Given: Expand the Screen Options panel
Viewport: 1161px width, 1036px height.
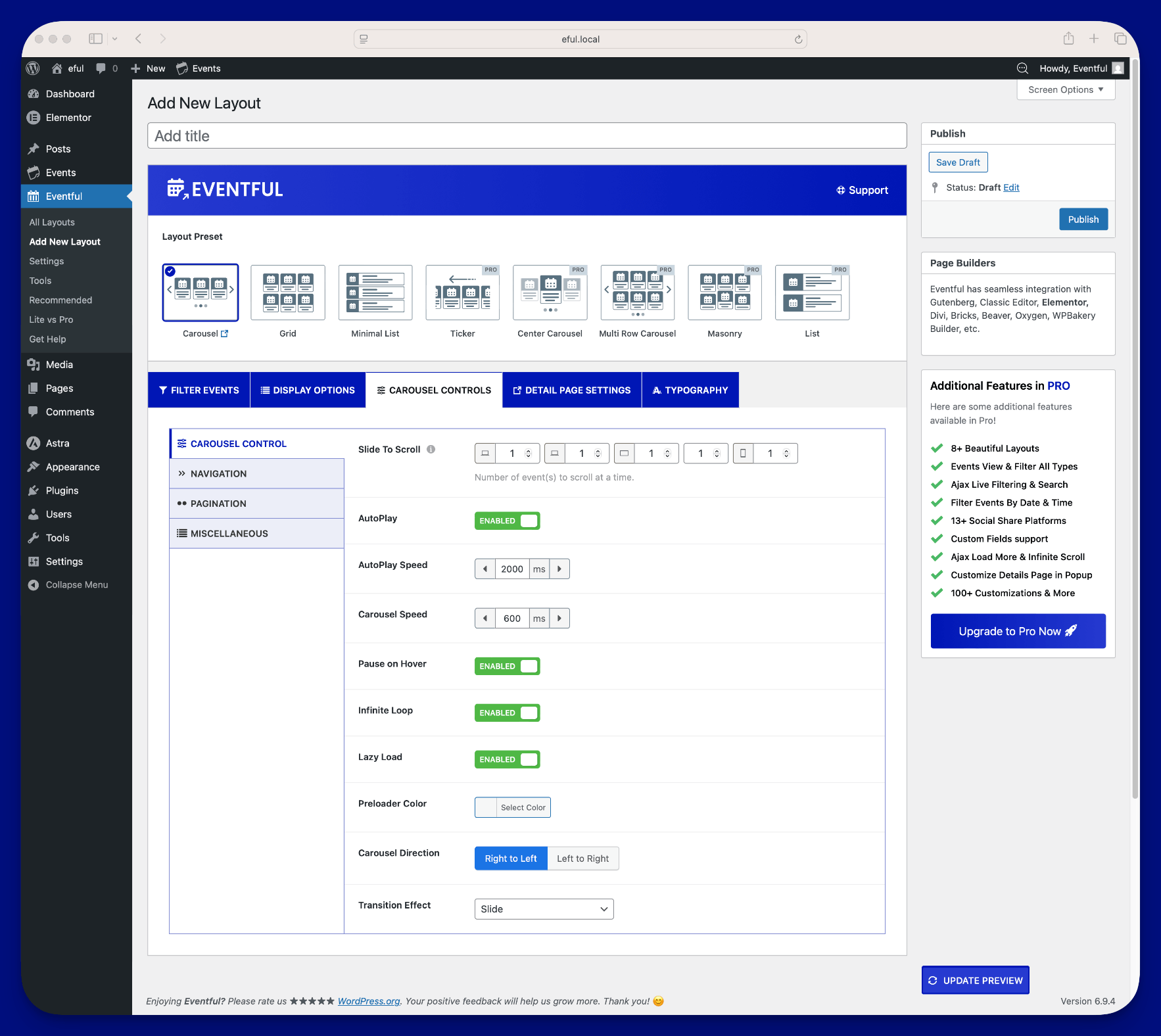Looking at the screenshot, I should coord(1065,90).
